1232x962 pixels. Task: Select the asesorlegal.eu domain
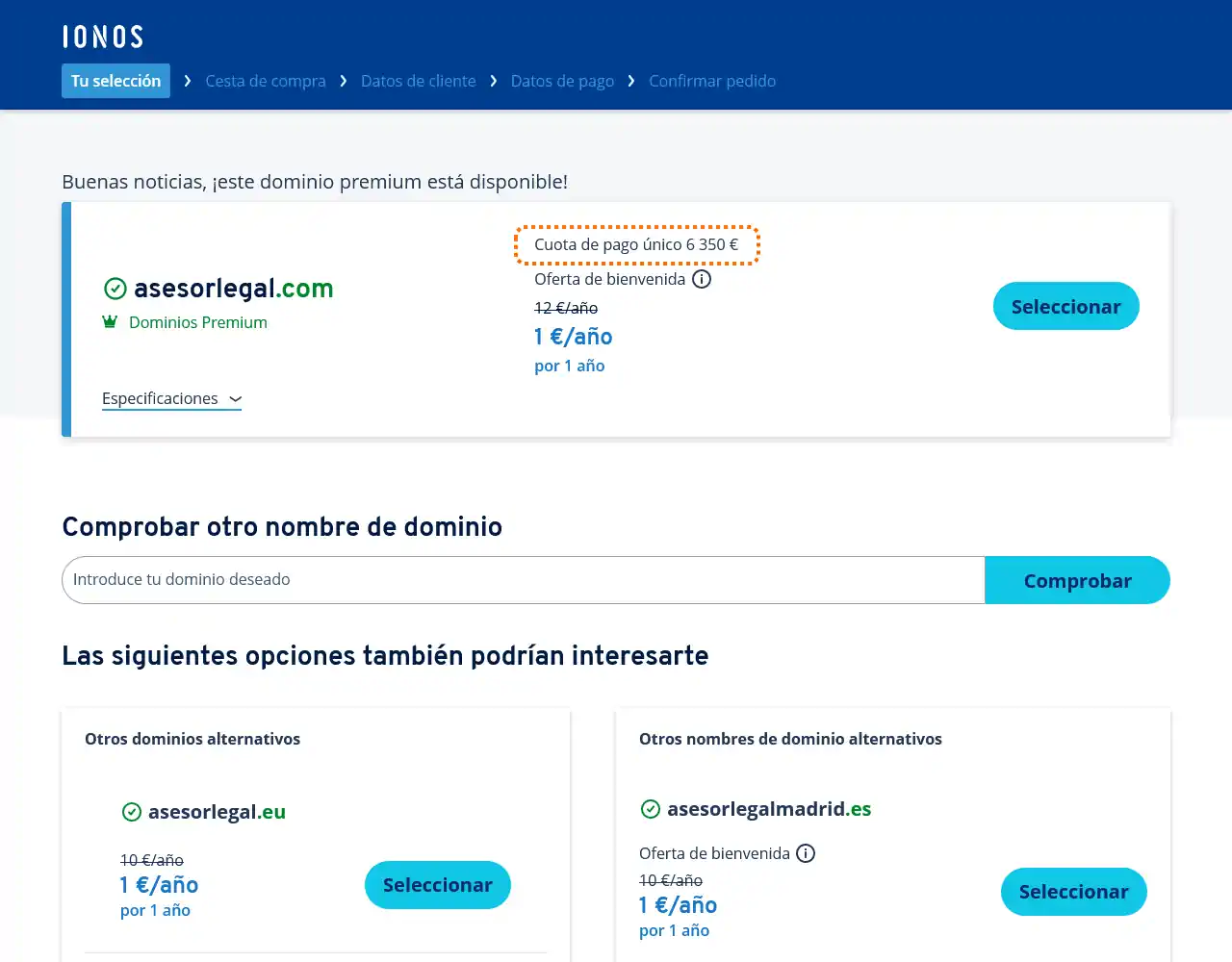pyautogui.click(x=438, y=885)
